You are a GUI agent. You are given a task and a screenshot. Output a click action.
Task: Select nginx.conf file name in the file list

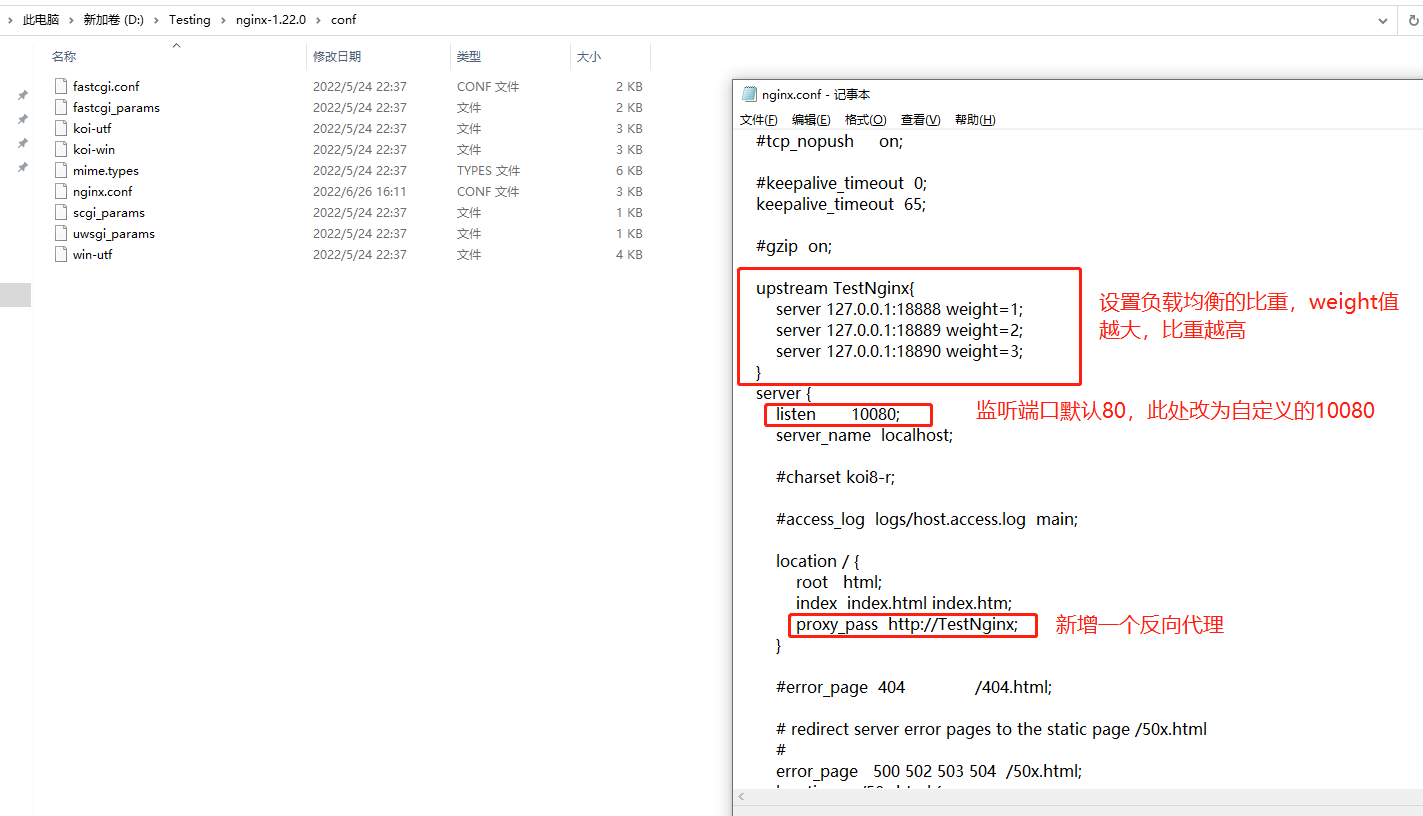[x=102, y=192]
